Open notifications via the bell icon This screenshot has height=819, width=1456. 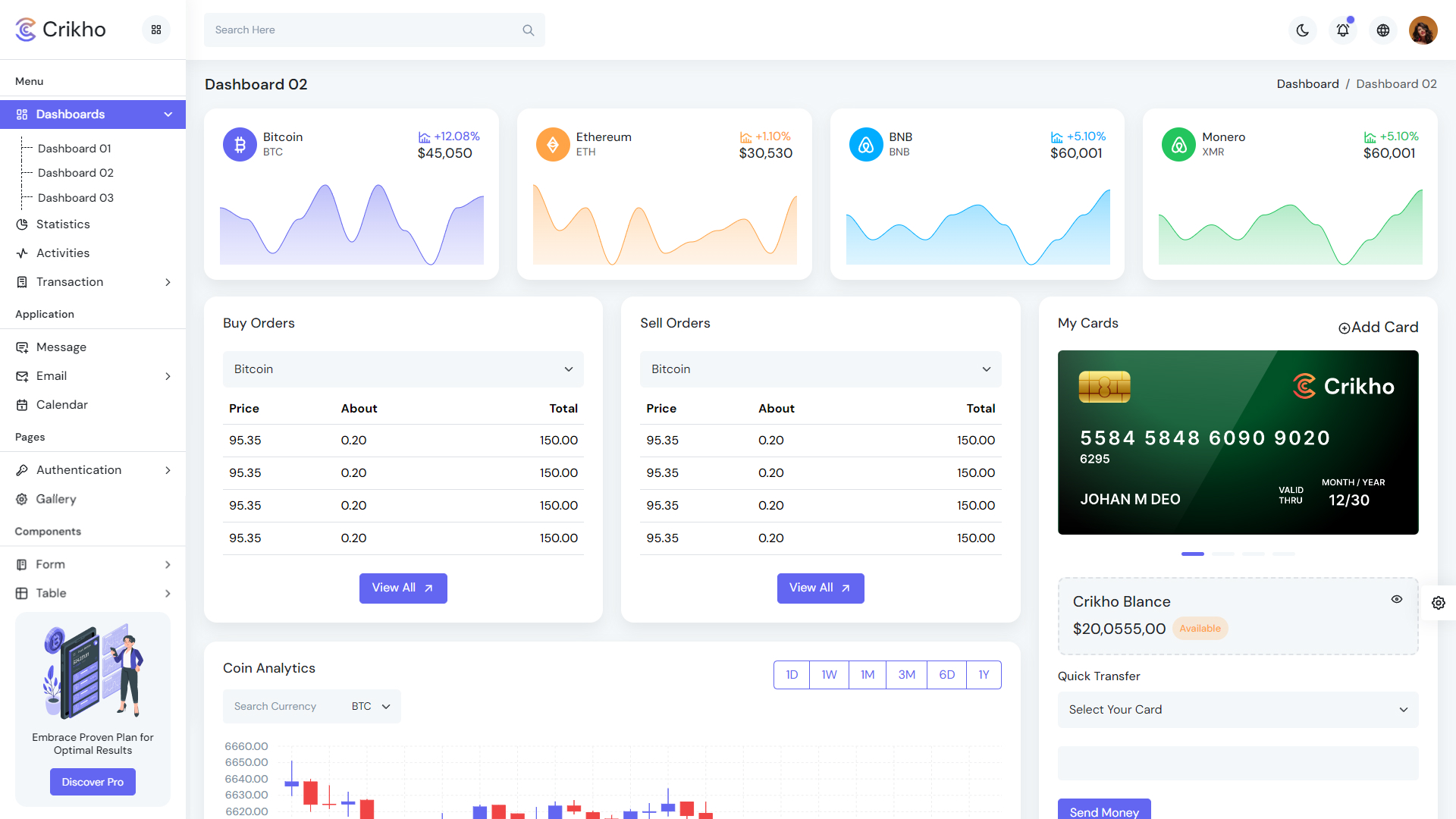pos(1343,30)
